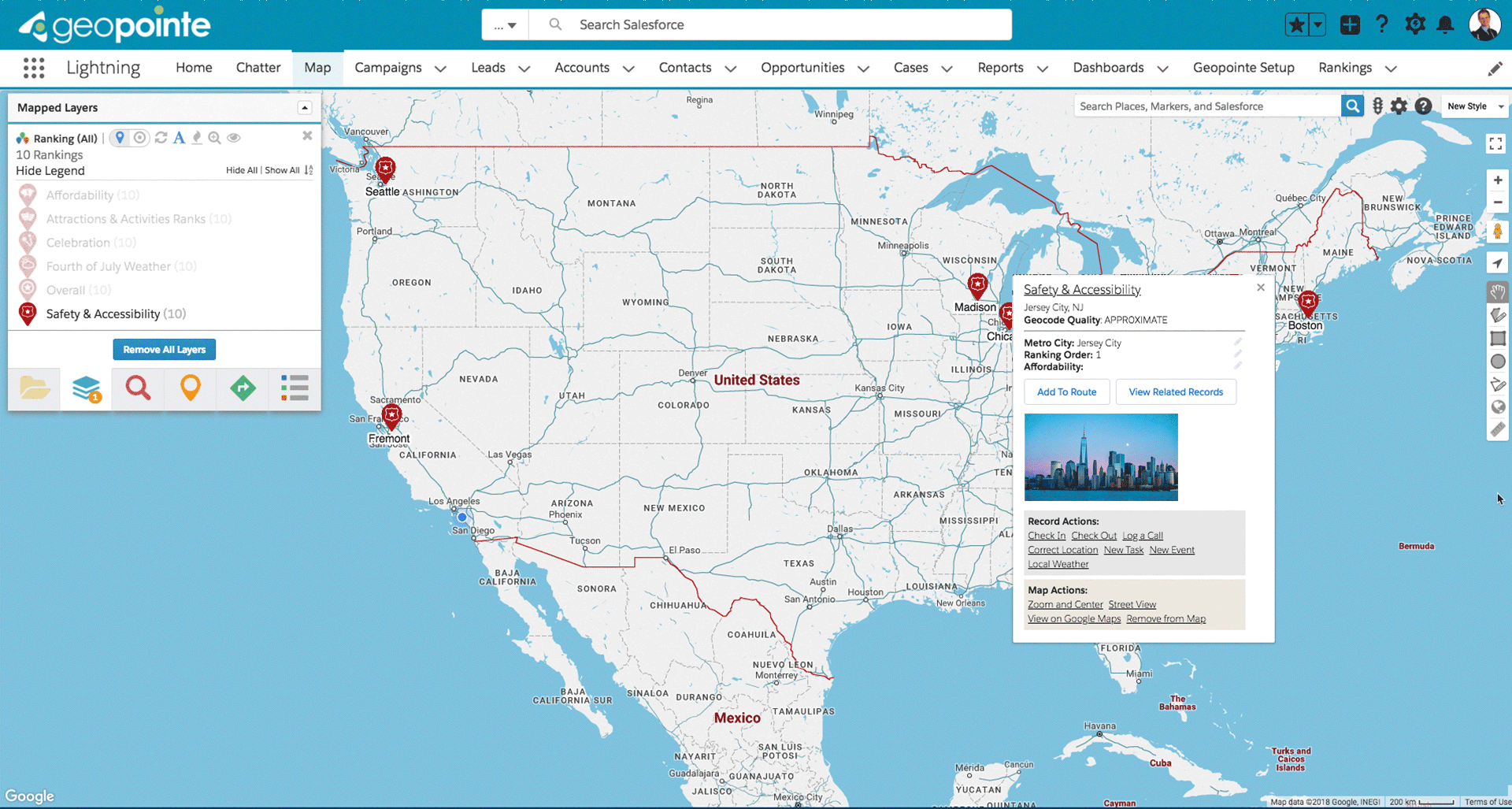The image size is (1512, 809).
Task: Open the list view tab icon
Action: coord(295,388)
